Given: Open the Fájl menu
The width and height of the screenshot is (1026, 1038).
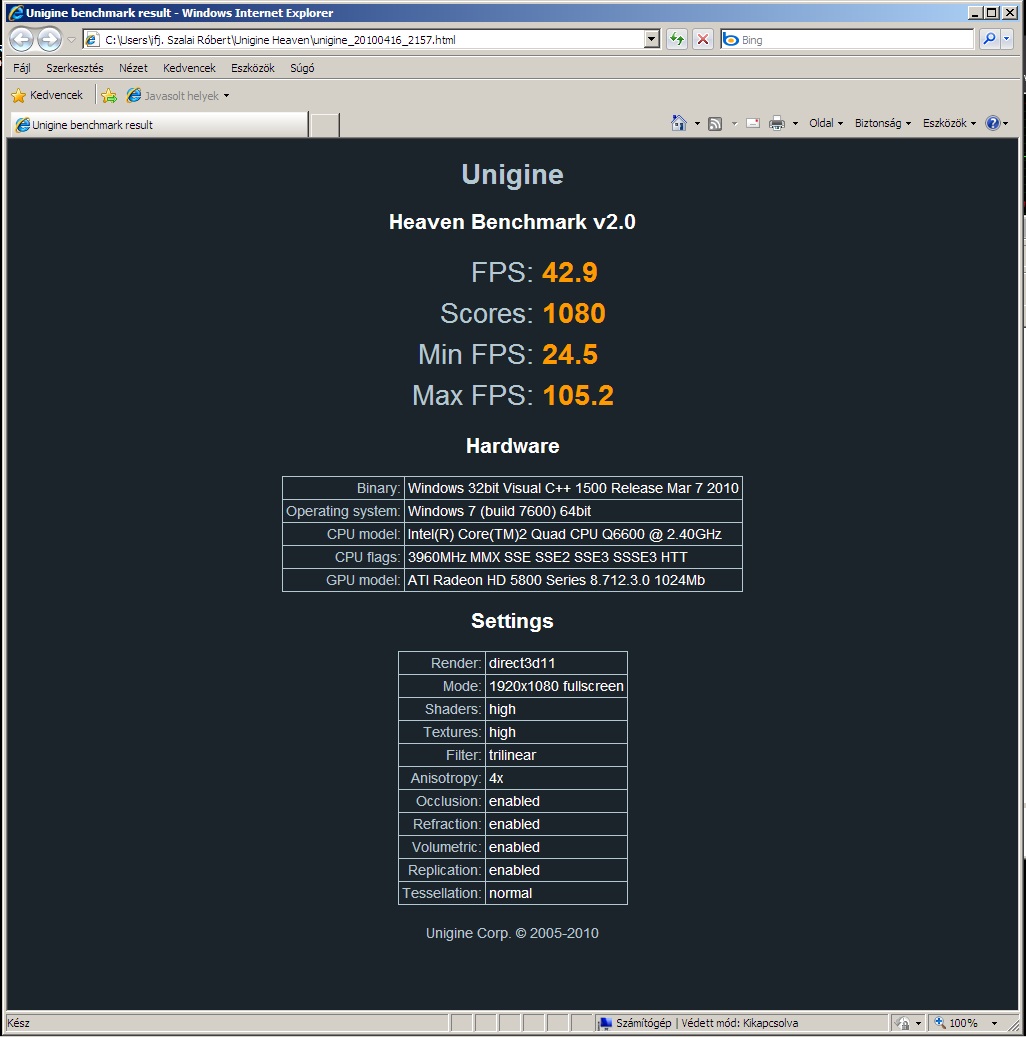Looking at the screenshot, I should click(22, 68).
